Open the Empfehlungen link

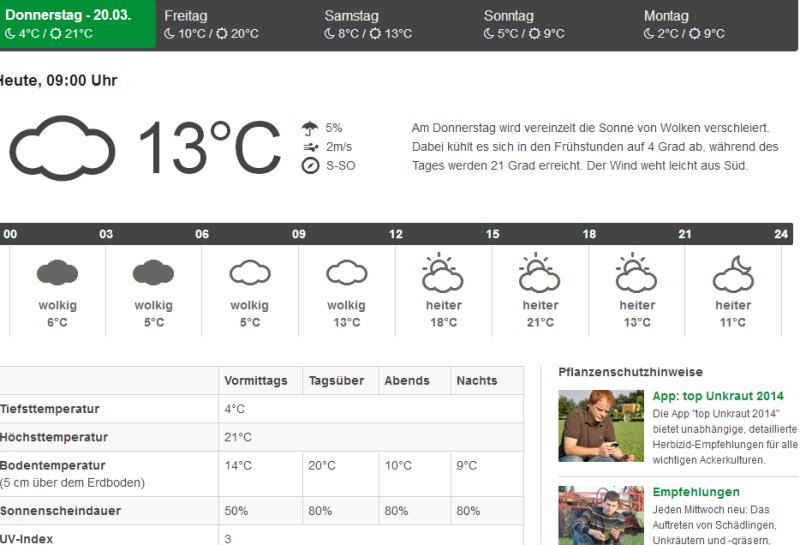696,492
